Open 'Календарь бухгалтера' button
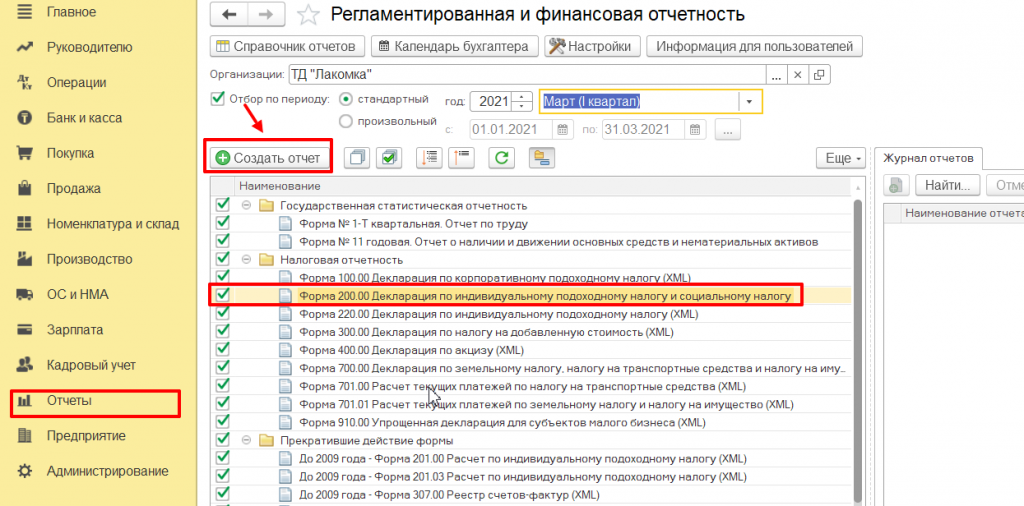 tap(455, 46)
